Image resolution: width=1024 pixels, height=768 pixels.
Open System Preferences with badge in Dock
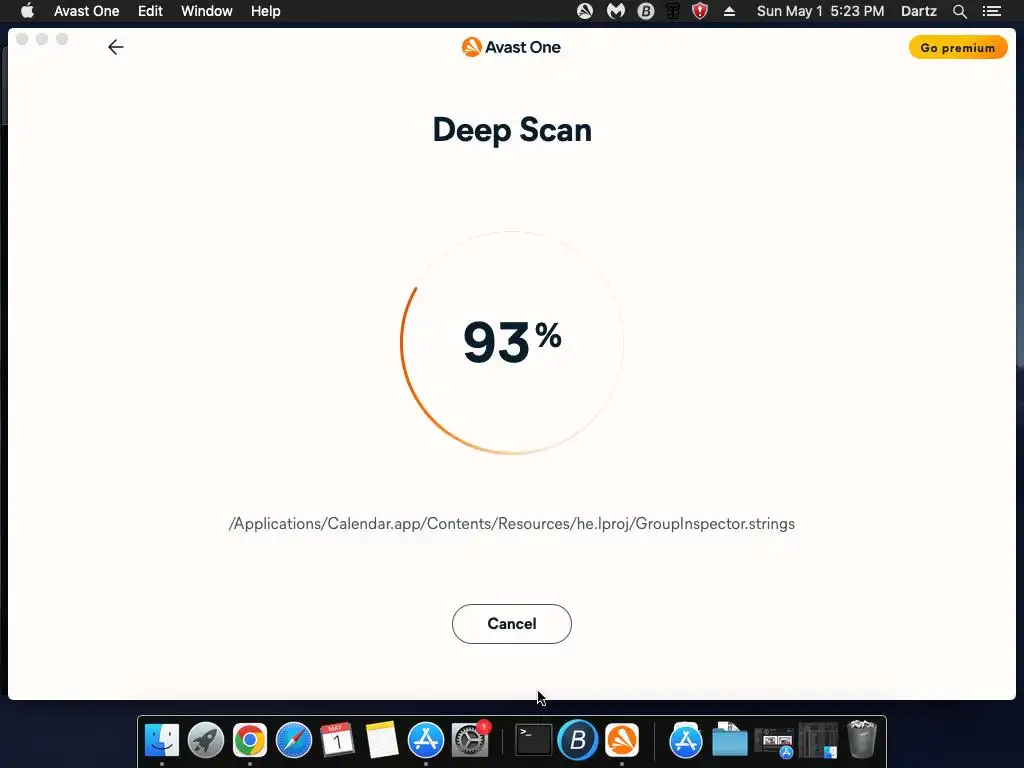coord(470,741)
